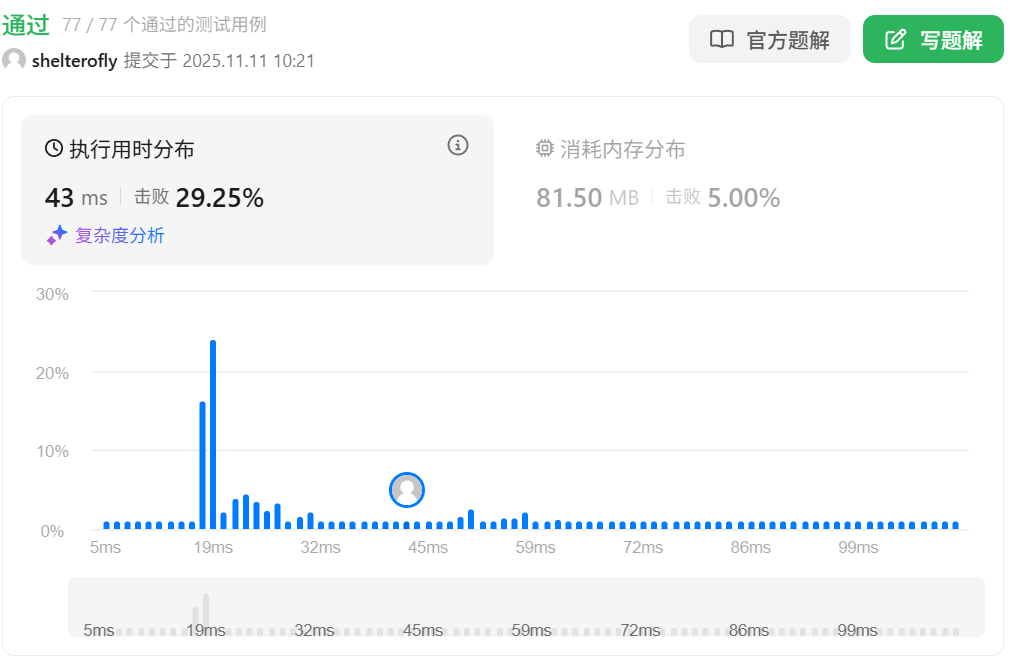Click the clock icon beside 执行用时分布

point(54,149)
